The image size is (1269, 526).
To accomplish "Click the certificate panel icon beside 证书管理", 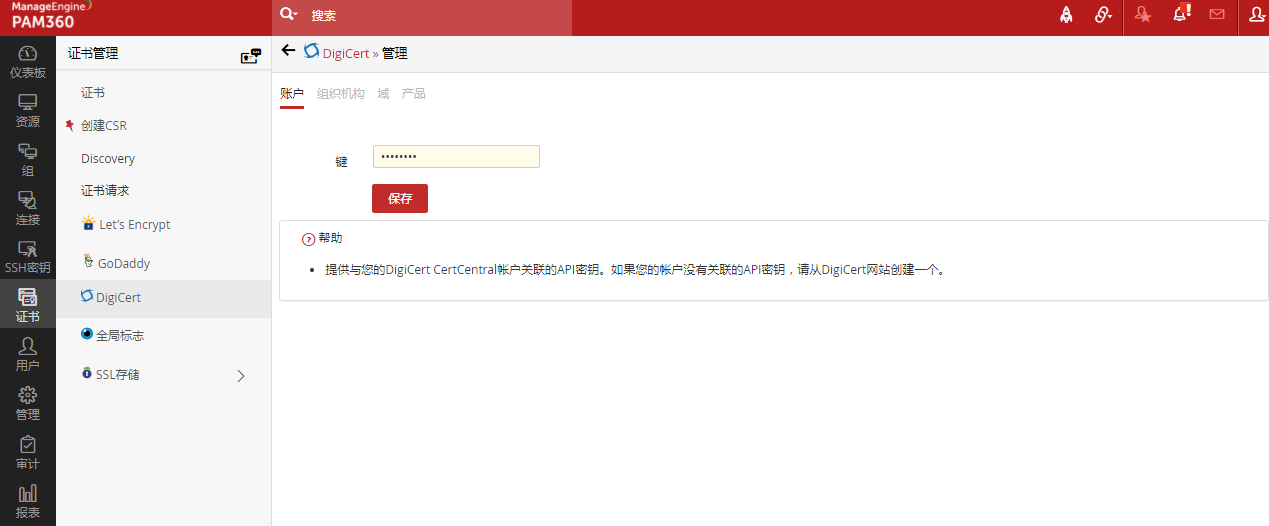I will click(251, 56).
